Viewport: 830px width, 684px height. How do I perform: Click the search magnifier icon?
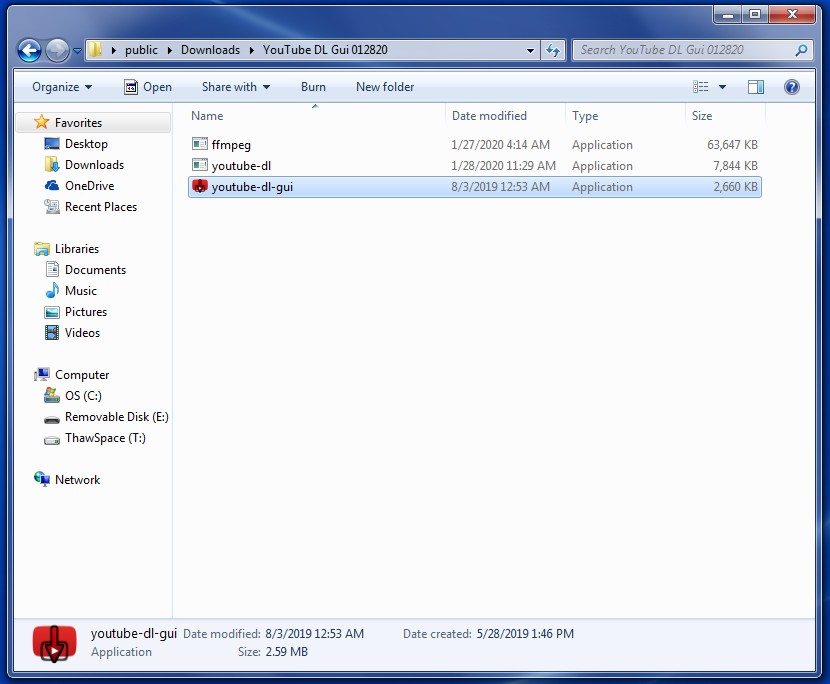801,50
